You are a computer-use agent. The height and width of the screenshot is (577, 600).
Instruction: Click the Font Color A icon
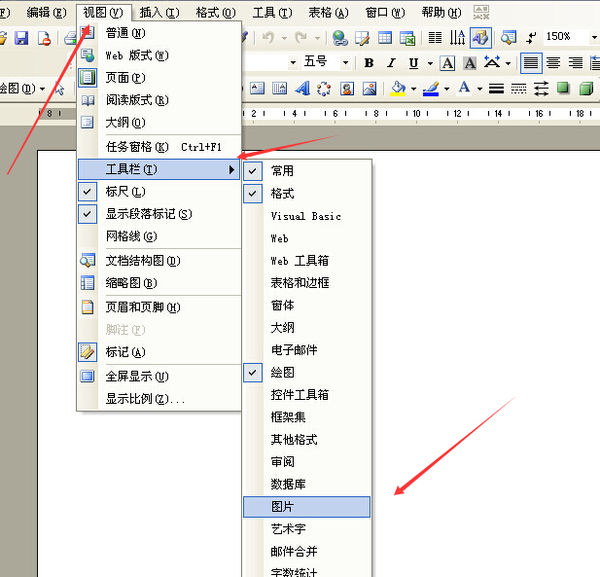[x=464, y=88]
